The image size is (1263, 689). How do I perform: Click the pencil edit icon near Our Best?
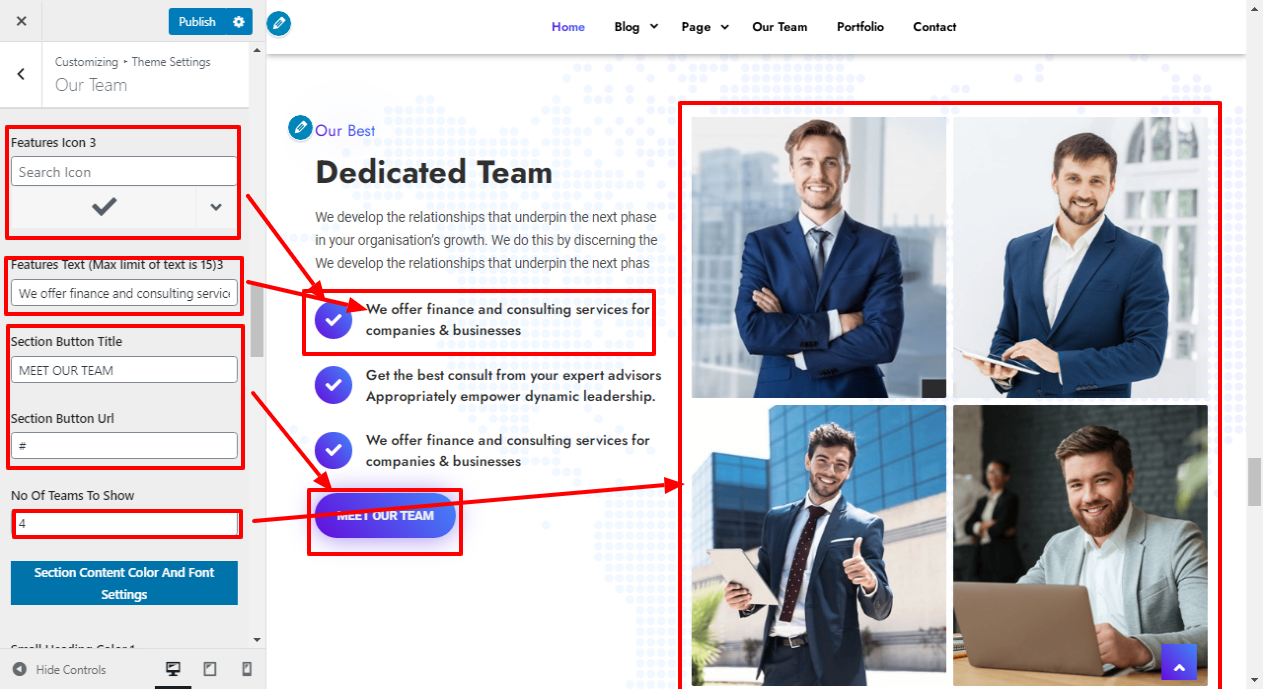[x=300, y=128]
